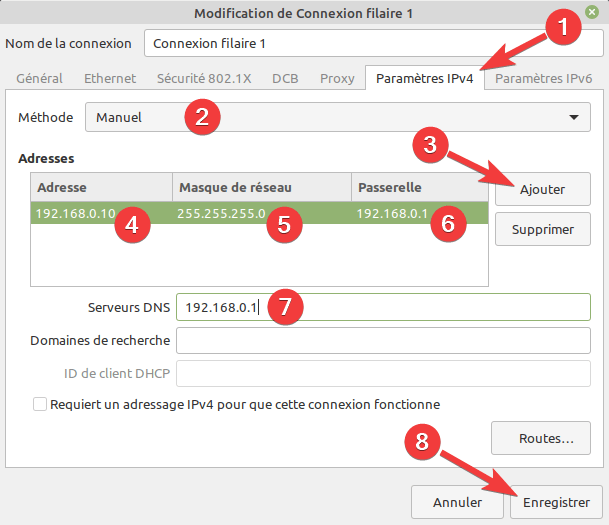609x525 pixels.
Task: Open the Ethernet tab
Action: 110,78
